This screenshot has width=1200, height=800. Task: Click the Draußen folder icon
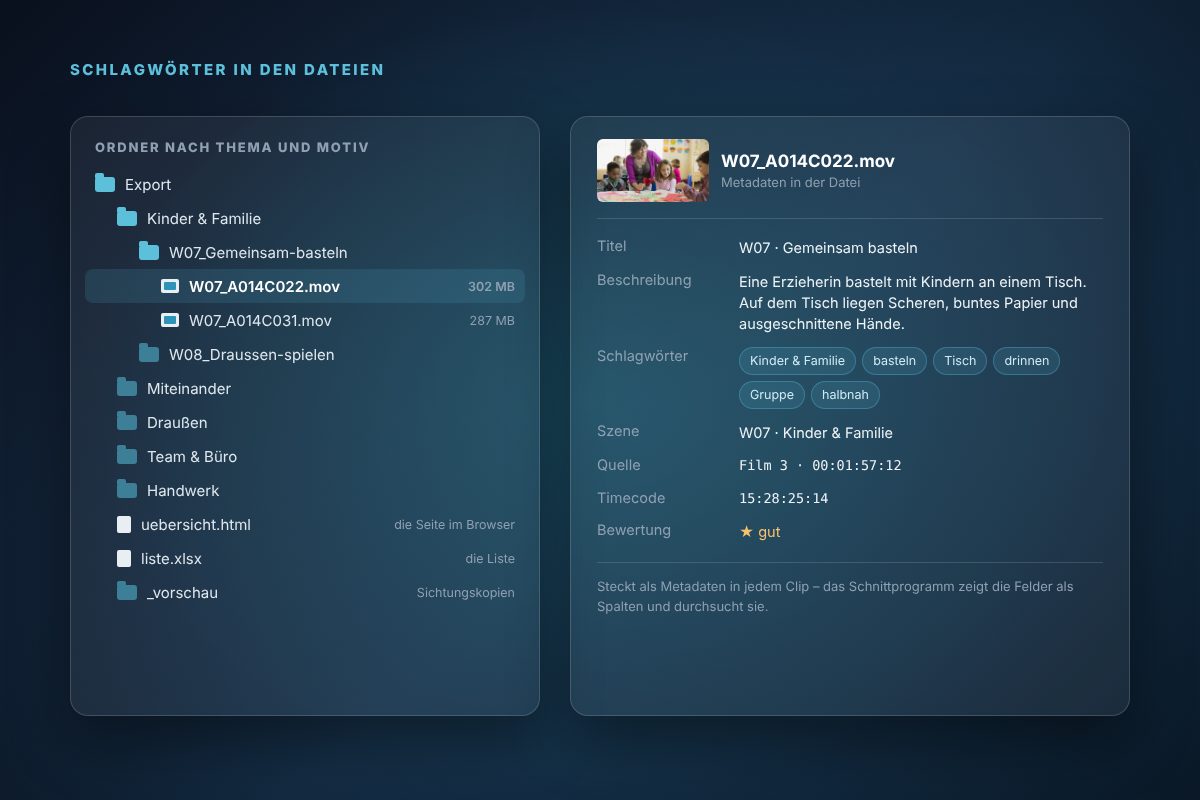click(127, 422)
